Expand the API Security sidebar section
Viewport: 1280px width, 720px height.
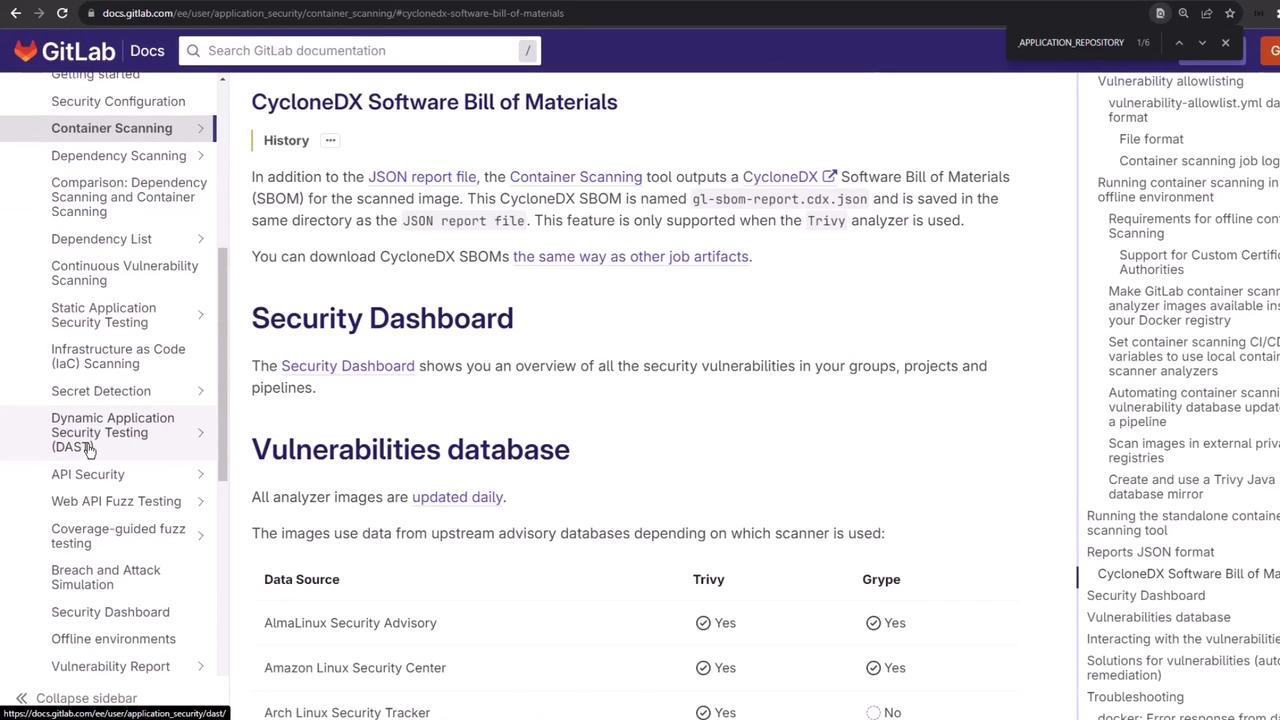[200, 475]
